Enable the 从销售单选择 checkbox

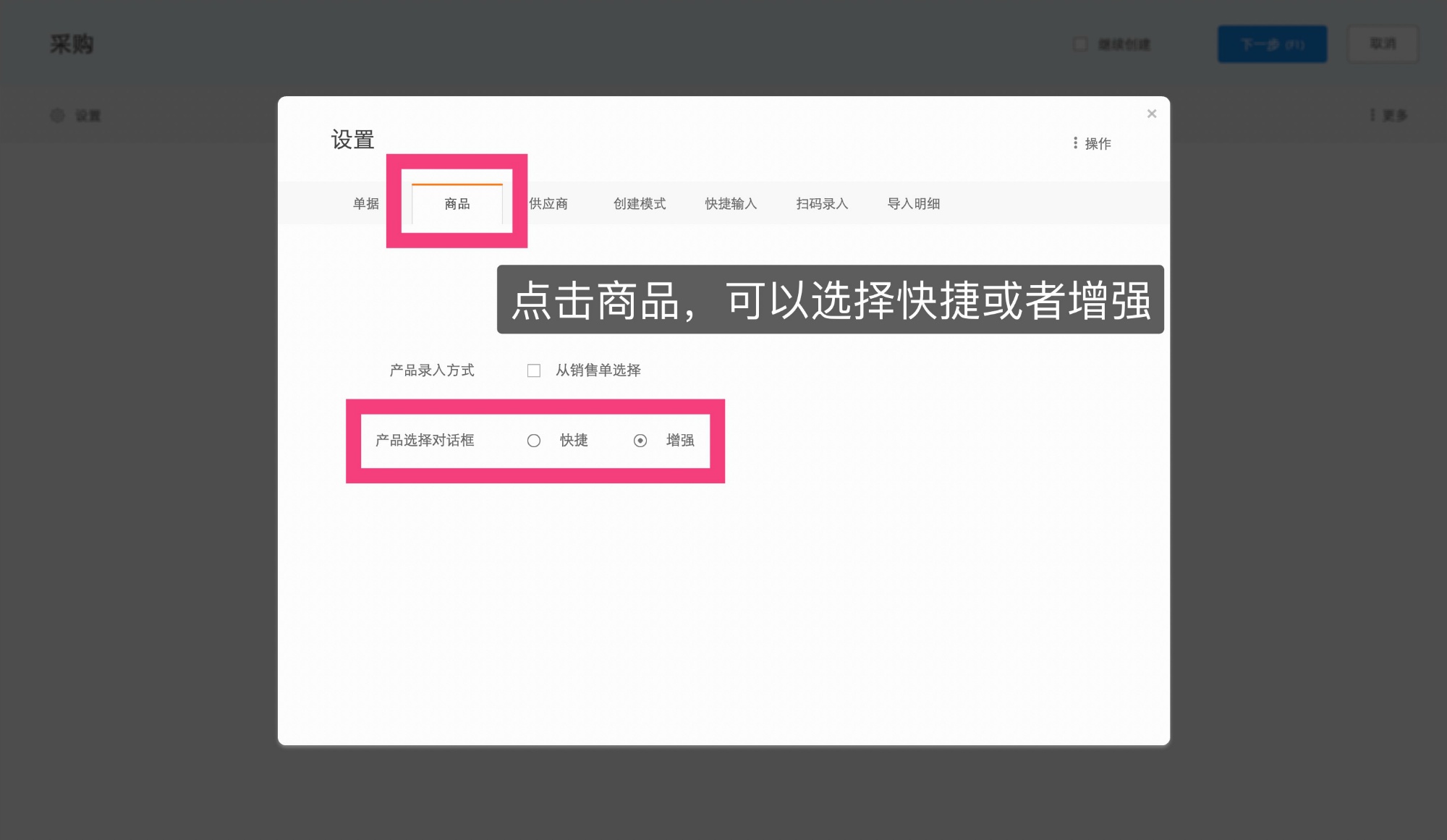click(534, 370)
